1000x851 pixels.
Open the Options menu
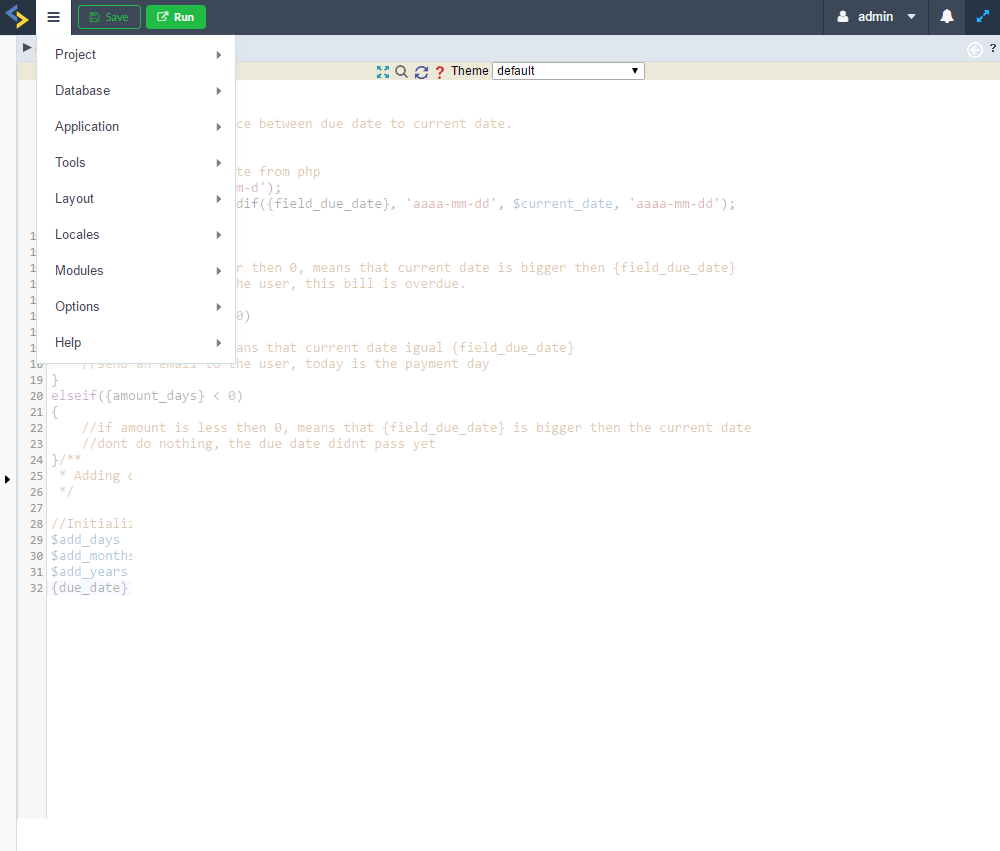(x=136, y=307)
